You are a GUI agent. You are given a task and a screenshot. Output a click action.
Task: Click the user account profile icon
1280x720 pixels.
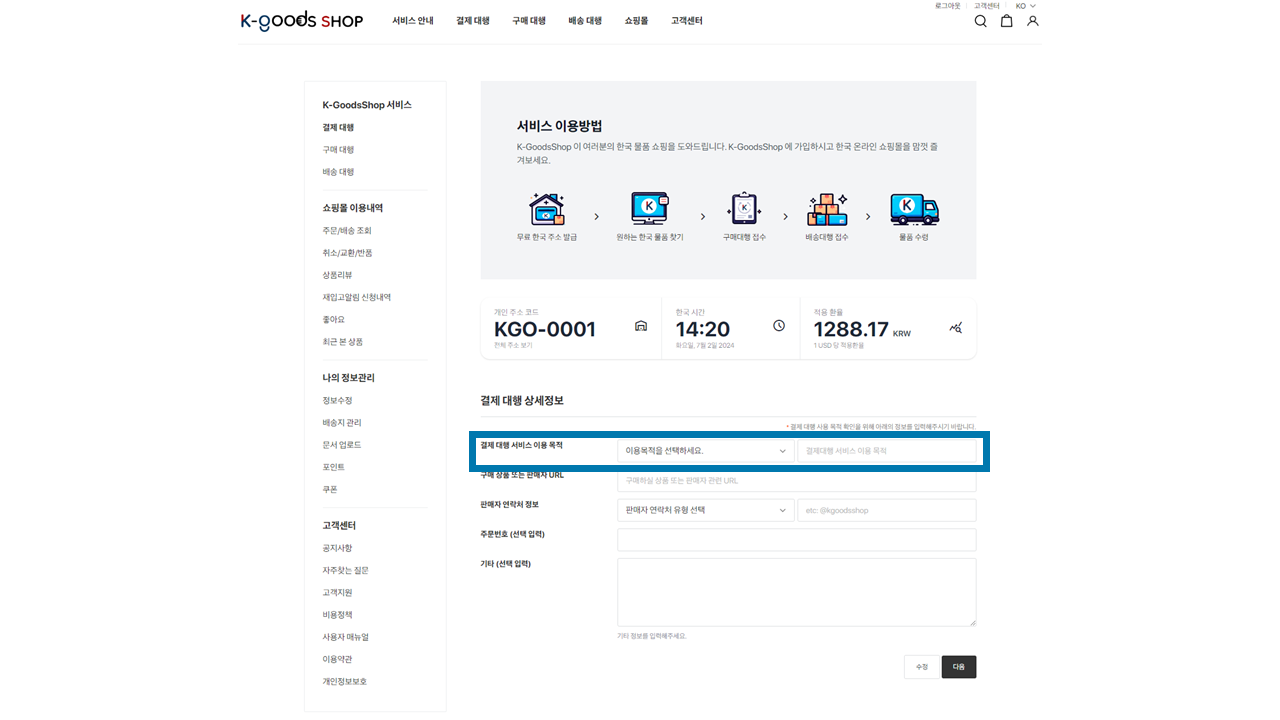click(1032, 21)
